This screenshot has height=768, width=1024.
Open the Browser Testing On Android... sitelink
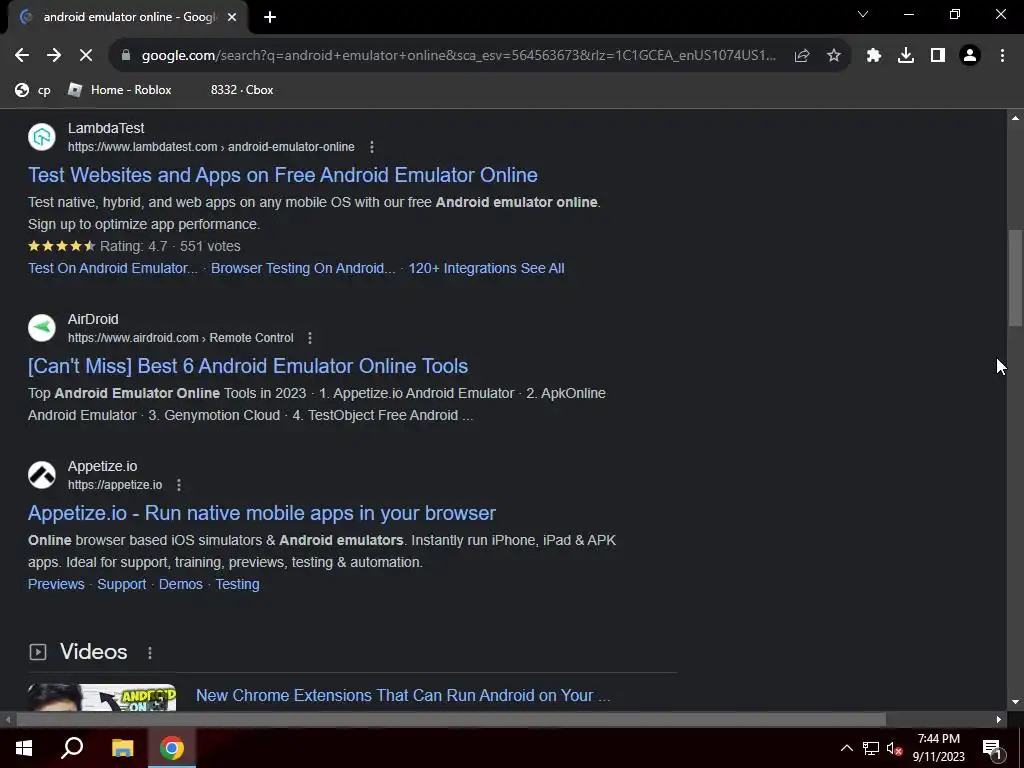tap(303, 268)
